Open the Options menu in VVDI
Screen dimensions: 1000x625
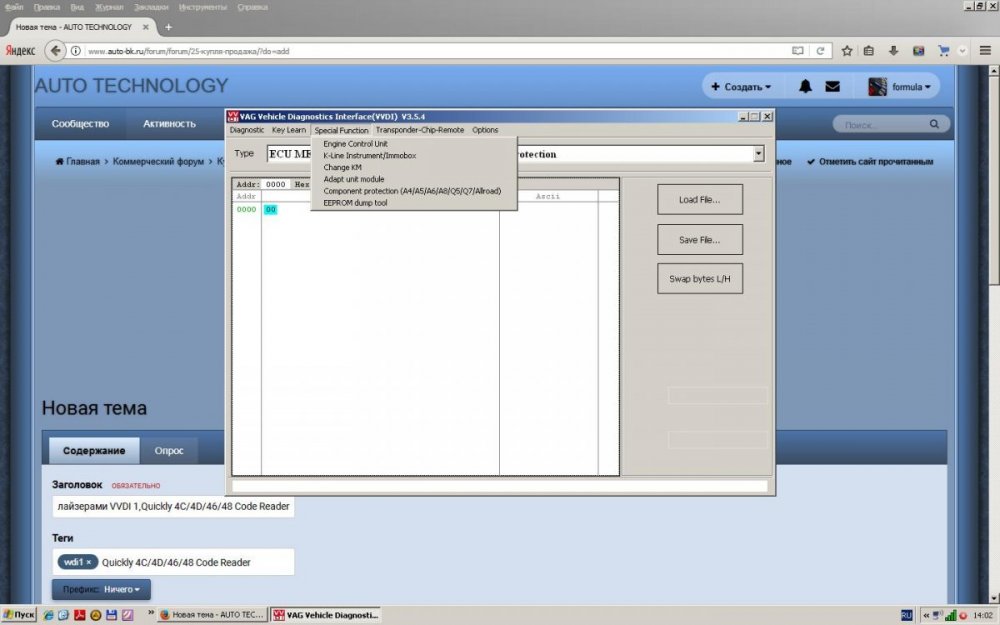click(485, 130)
